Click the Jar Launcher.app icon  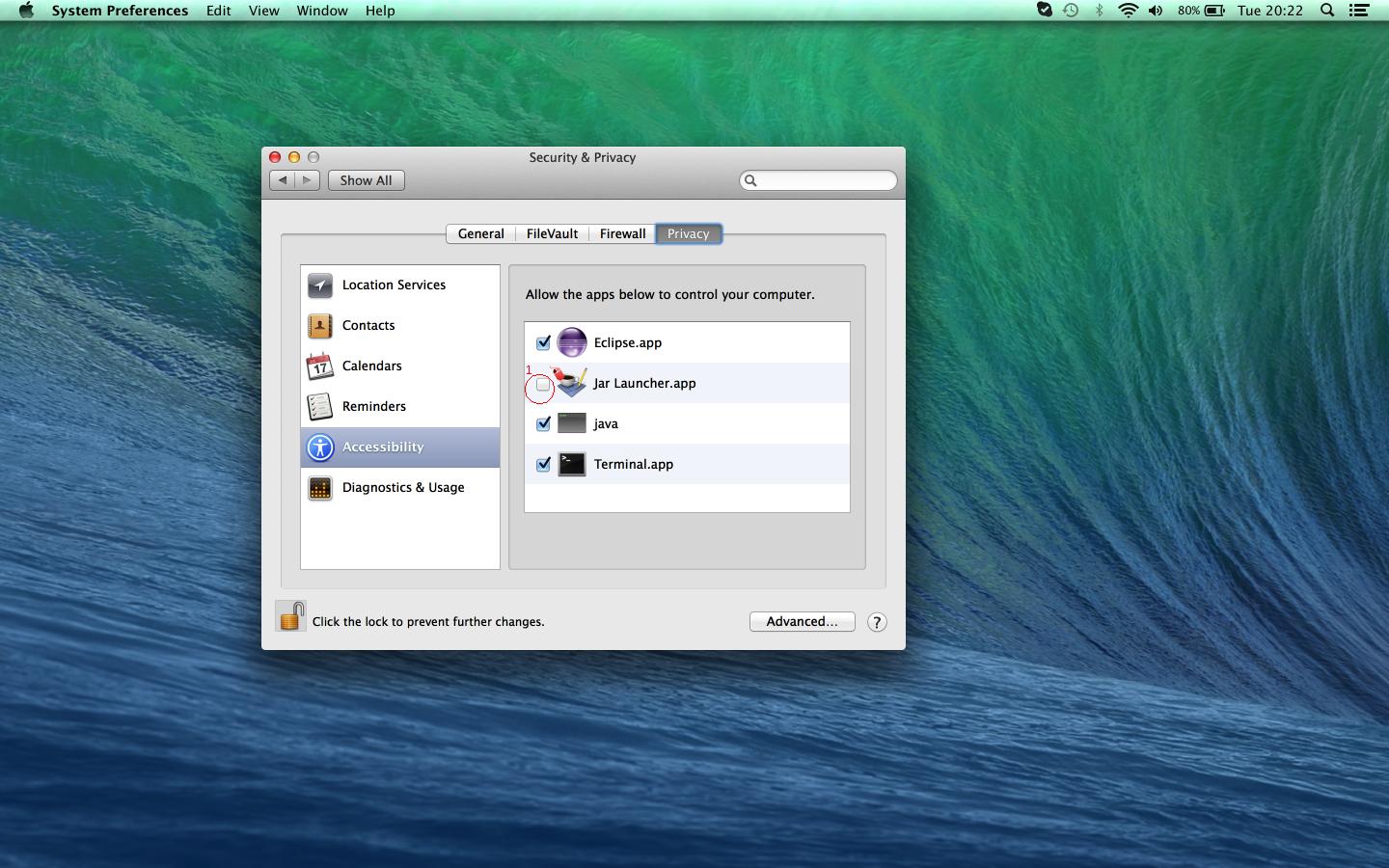tap(572, 383)
